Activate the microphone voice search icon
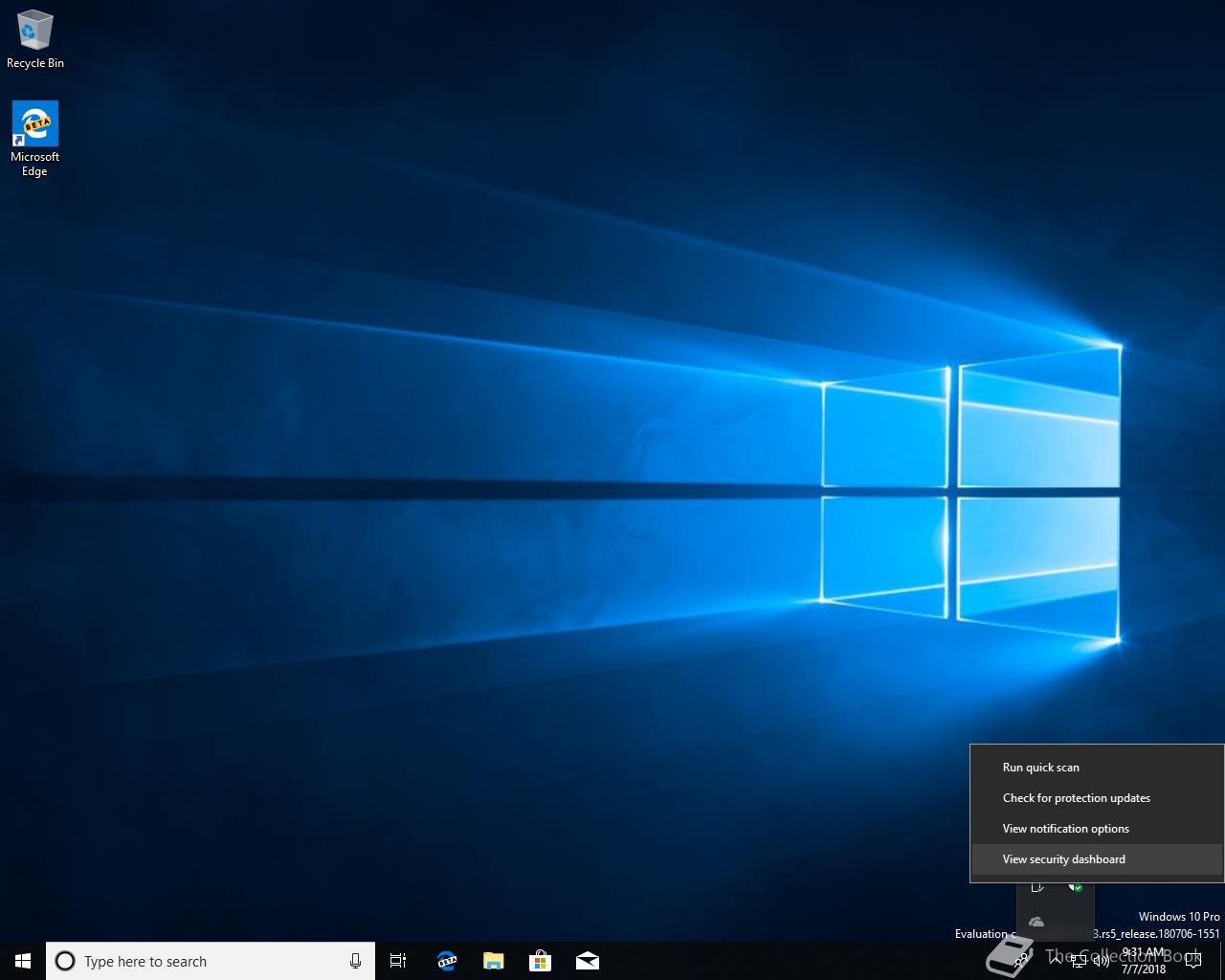Screen dimensions: 1225x980 (x=355, y=961)
